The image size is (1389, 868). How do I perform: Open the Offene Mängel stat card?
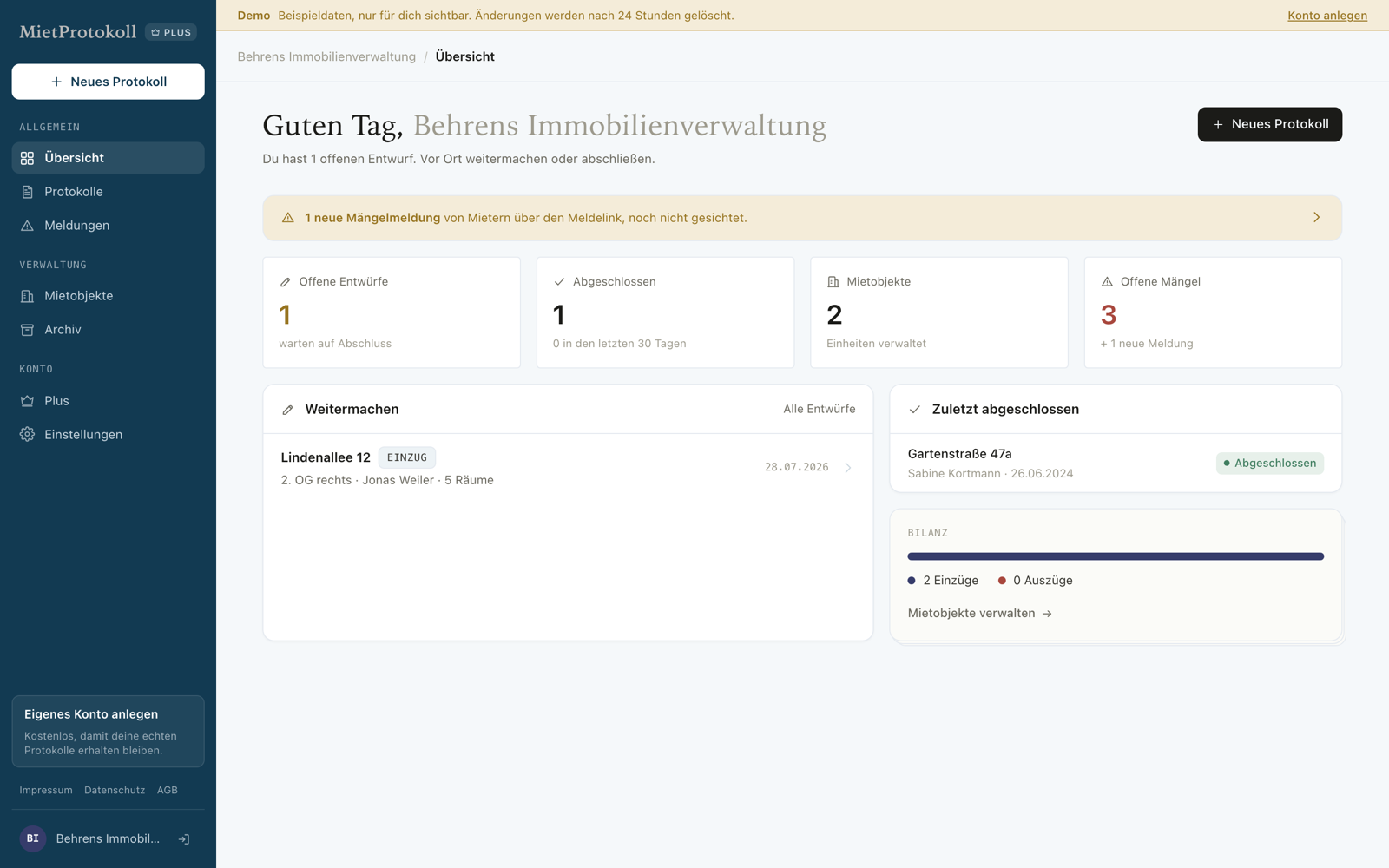[1213, 312]
